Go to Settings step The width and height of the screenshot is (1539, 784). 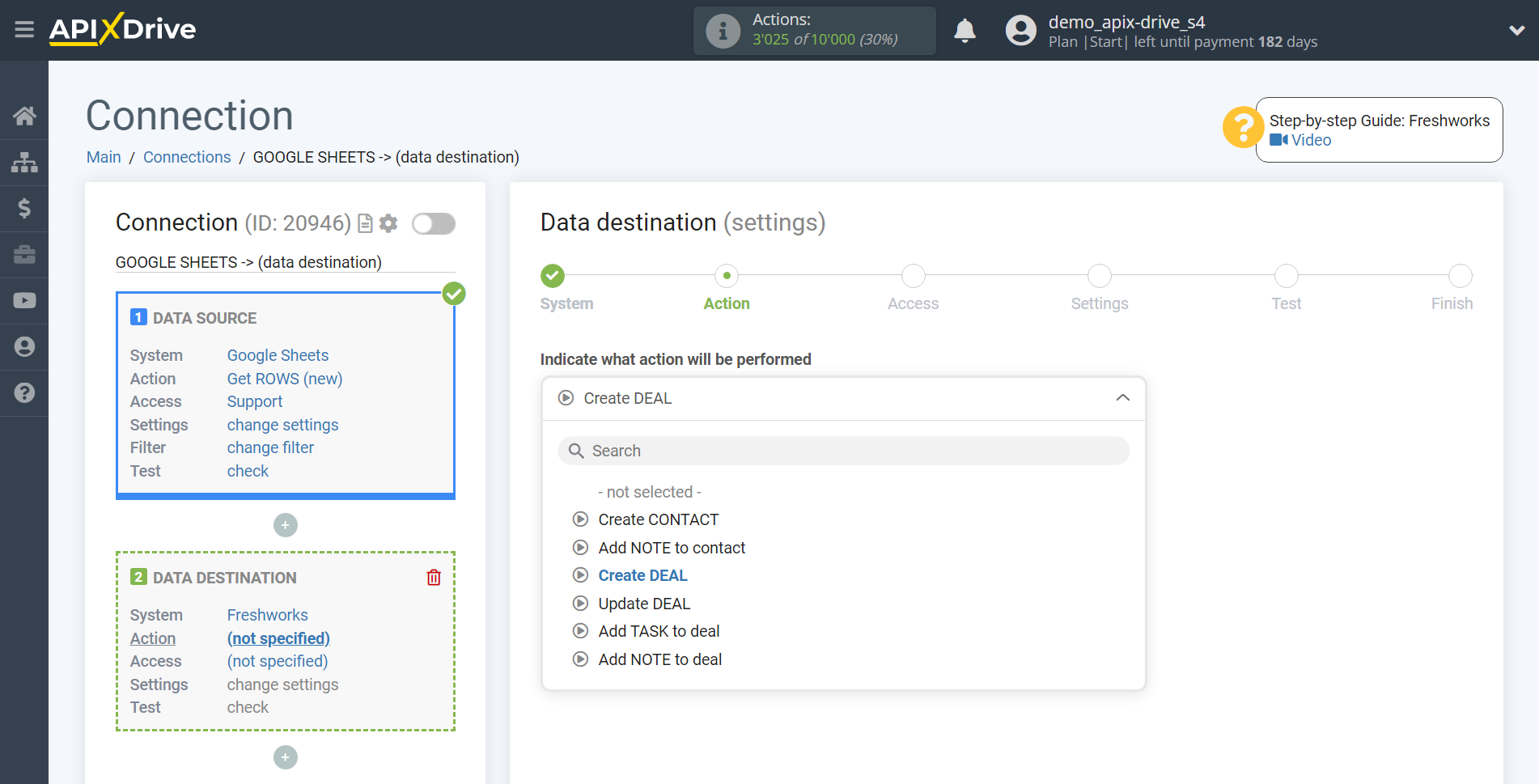(1100, 276)
